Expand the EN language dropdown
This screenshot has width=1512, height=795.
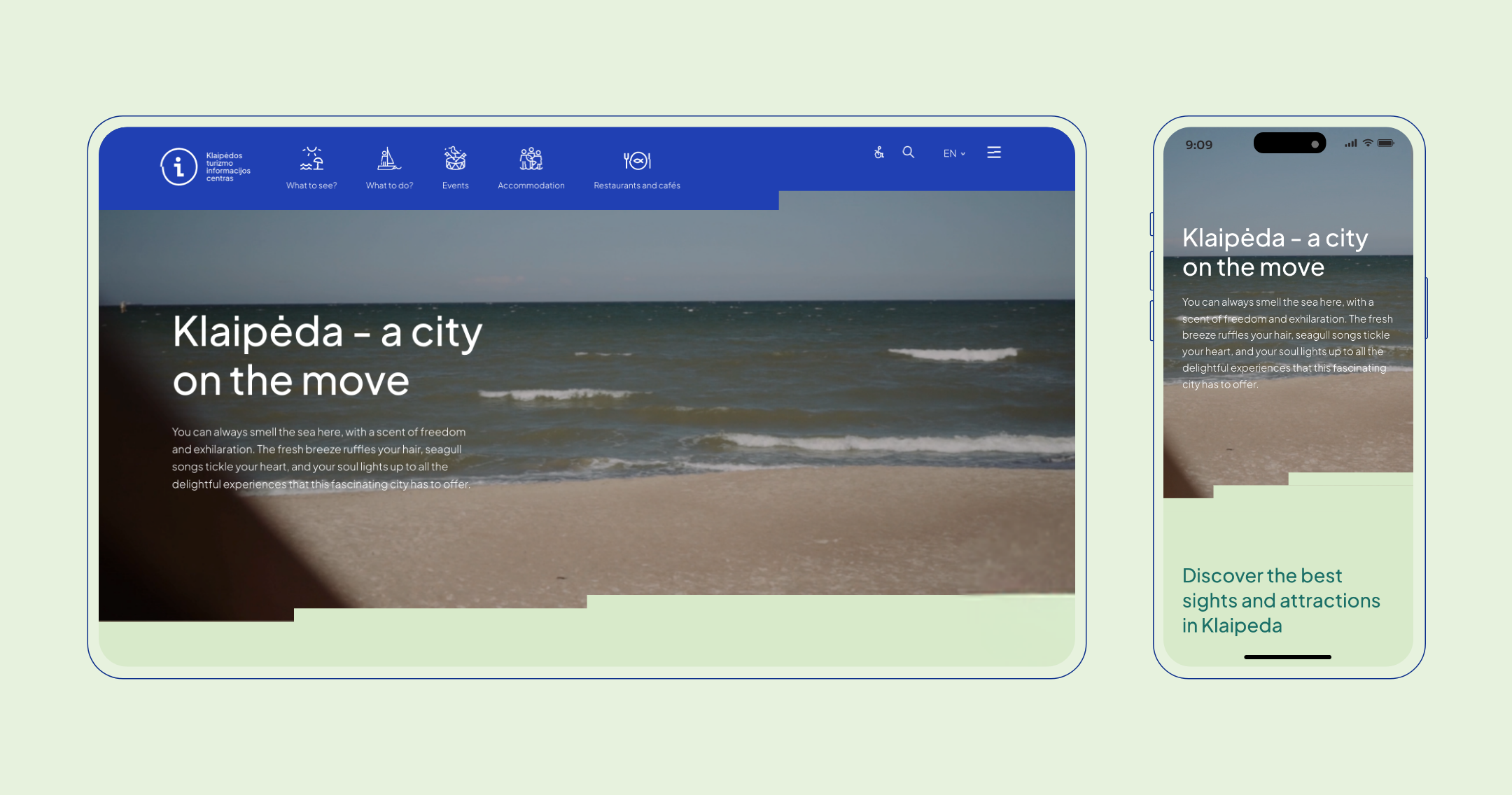coord(954,153)
